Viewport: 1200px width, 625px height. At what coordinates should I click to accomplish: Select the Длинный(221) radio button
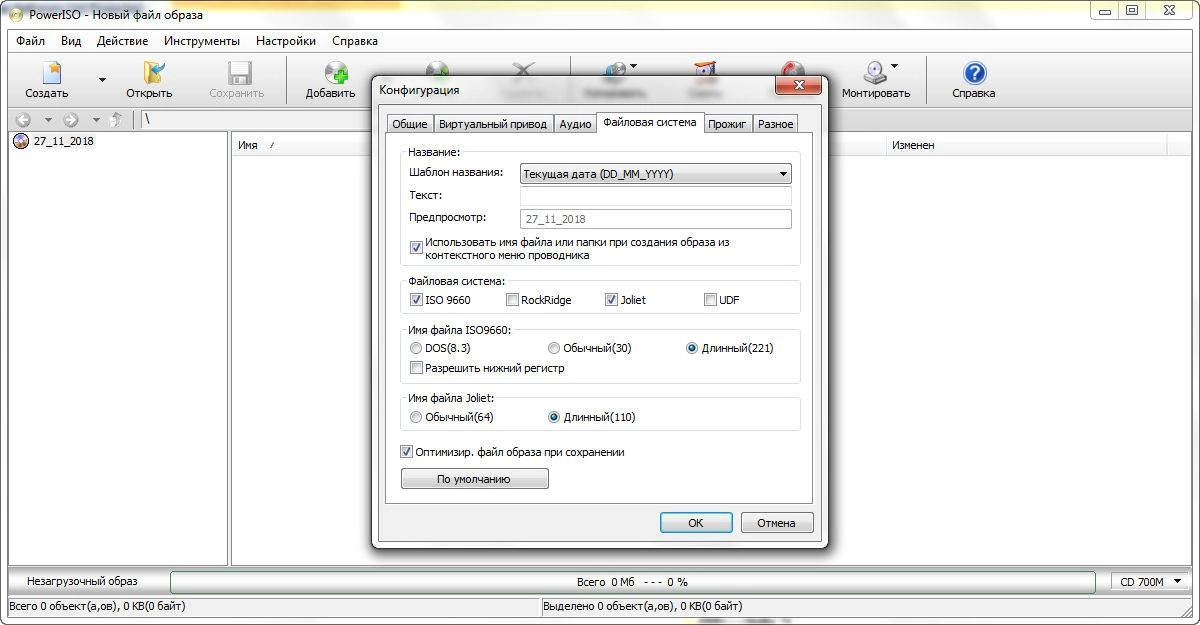(692, 349)
